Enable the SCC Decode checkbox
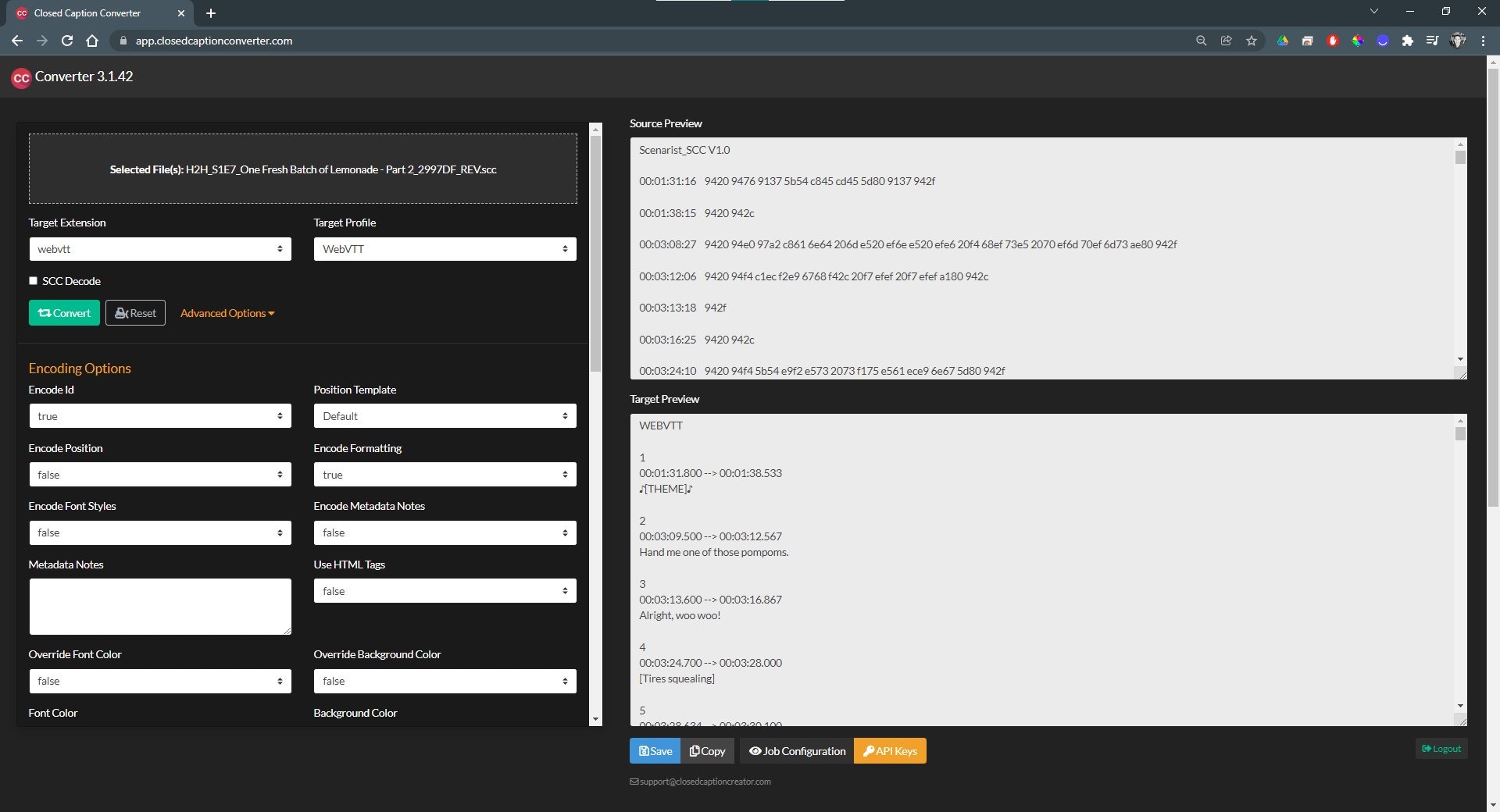This screenshot has height=812, width=1500. click(x=34, y=281)
